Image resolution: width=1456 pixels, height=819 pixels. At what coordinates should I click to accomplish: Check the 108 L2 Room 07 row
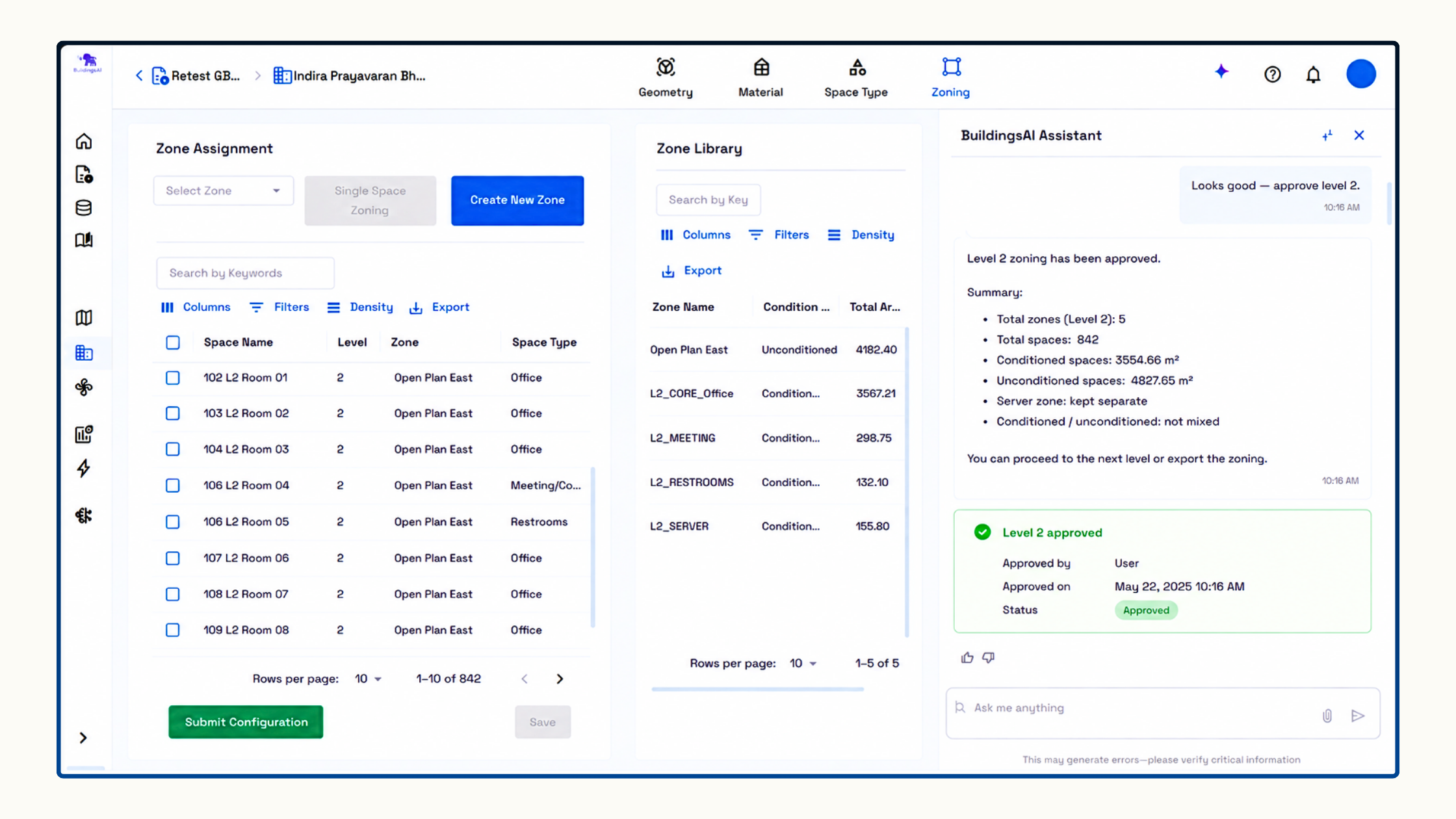(173, 594)
